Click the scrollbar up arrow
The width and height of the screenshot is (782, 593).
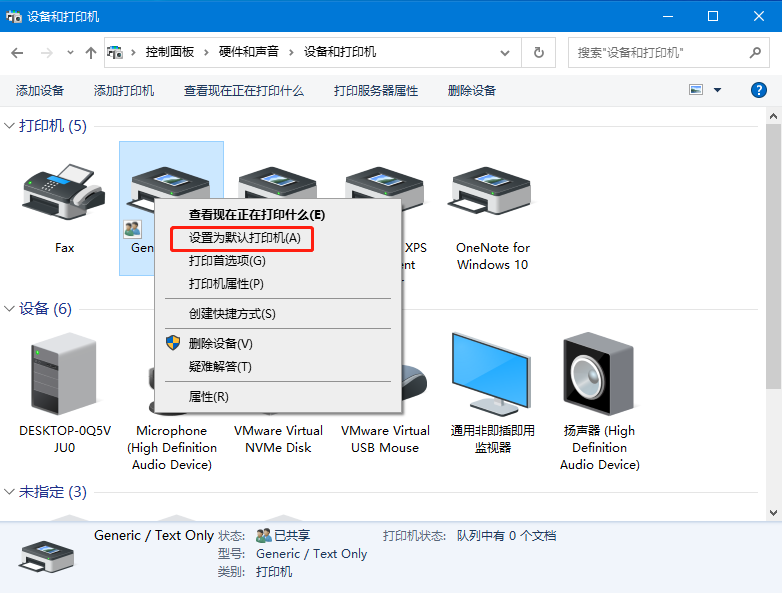tap(774, 116)
